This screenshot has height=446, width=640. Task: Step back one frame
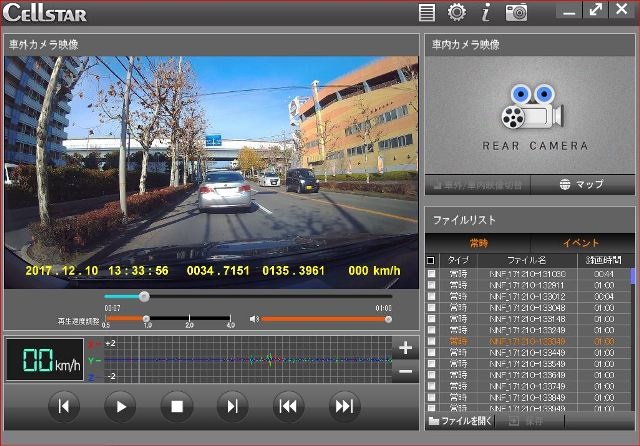(64, 406)
